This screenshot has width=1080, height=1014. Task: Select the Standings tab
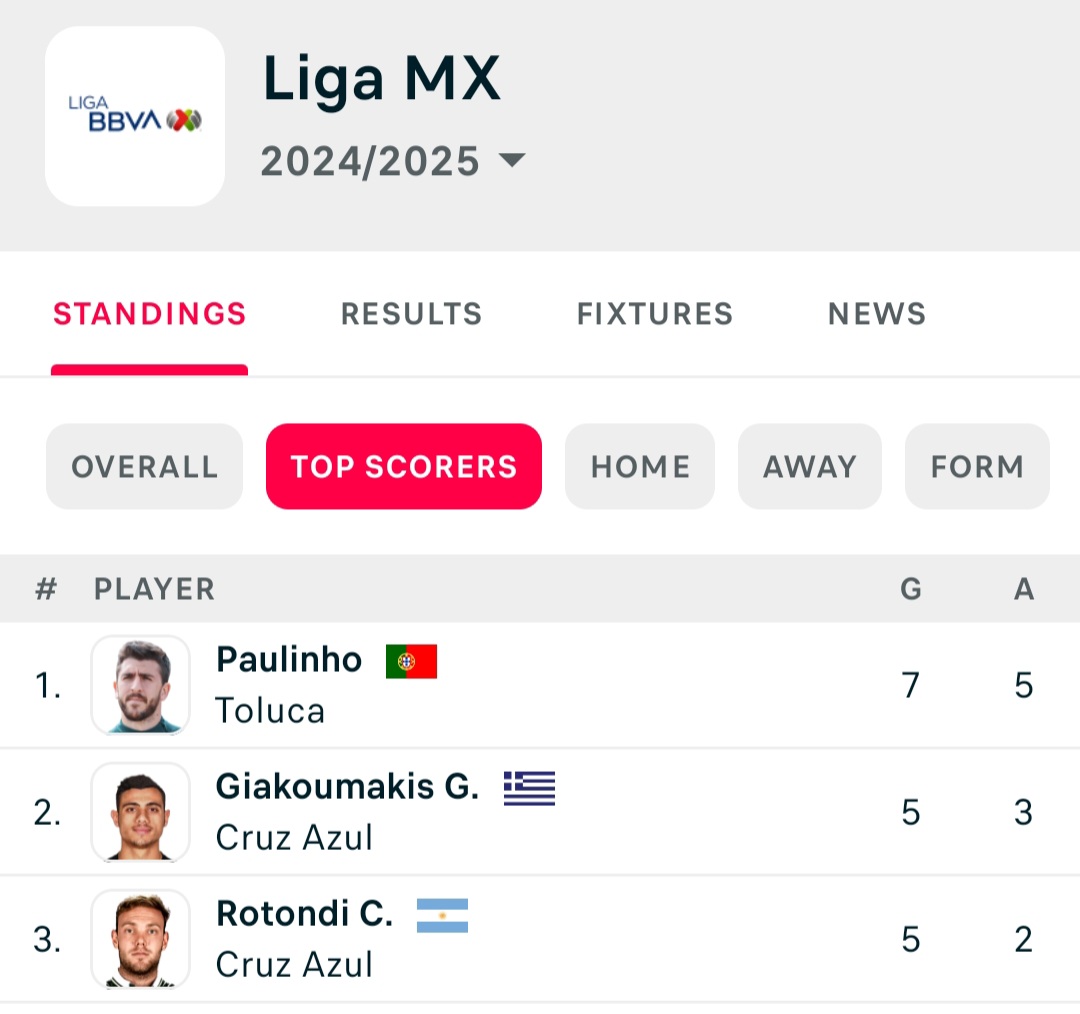150,314
